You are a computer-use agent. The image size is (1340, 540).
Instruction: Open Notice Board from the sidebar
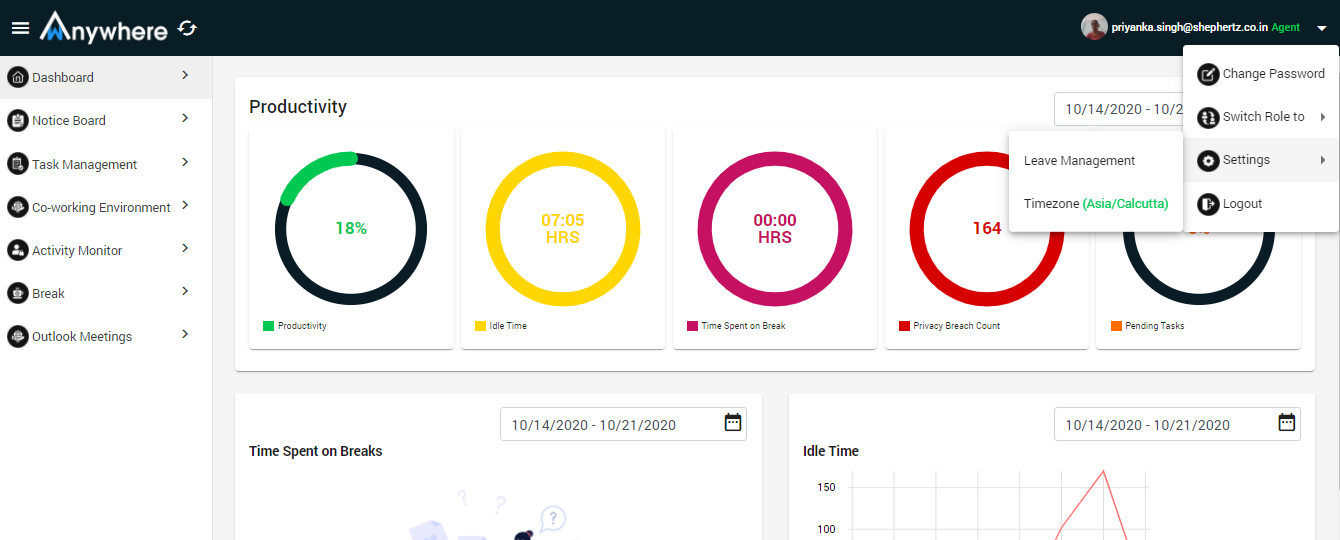106,120
